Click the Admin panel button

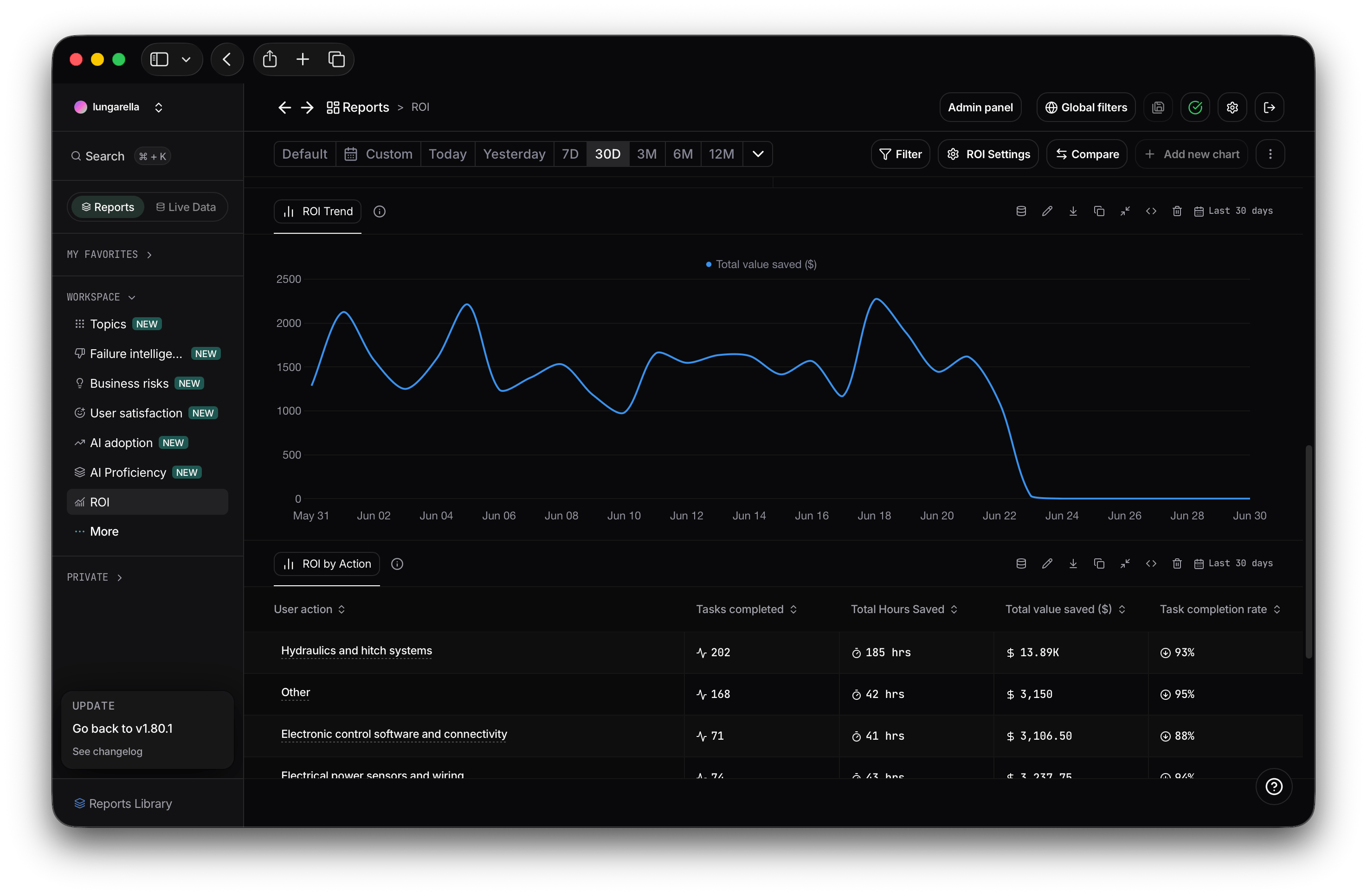[980, 107]
